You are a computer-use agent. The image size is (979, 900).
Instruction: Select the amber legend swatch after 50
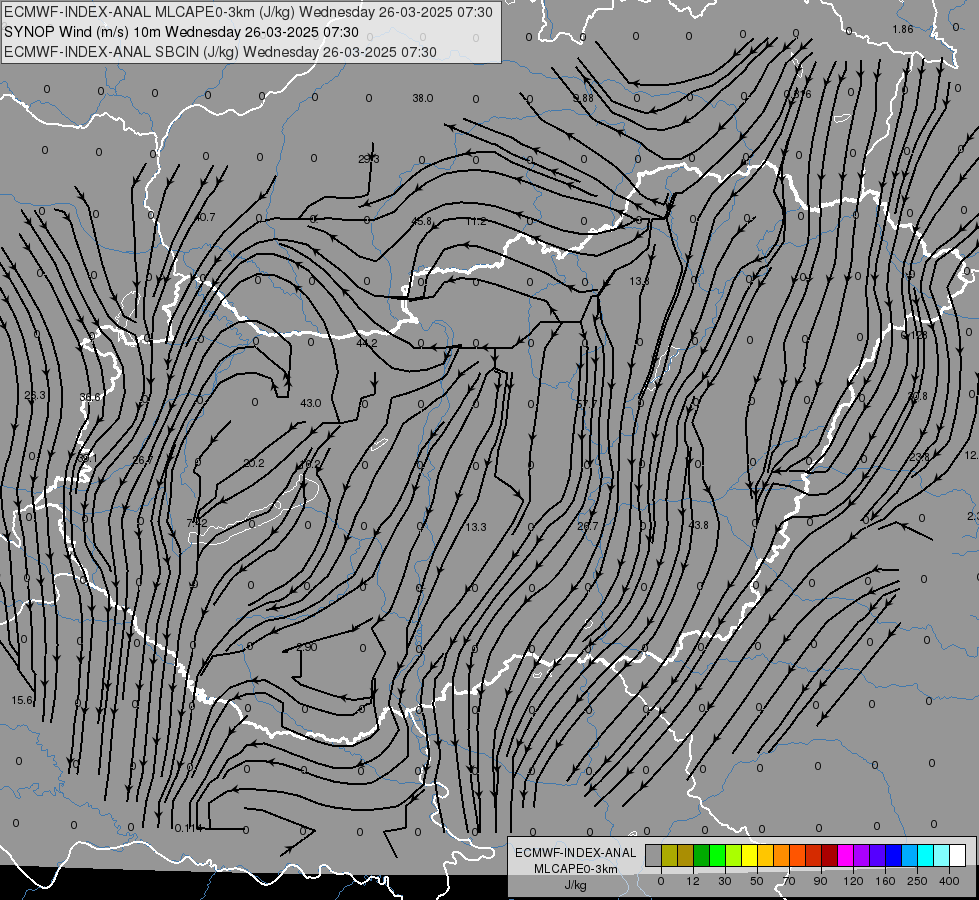click(x=766, y=855)
